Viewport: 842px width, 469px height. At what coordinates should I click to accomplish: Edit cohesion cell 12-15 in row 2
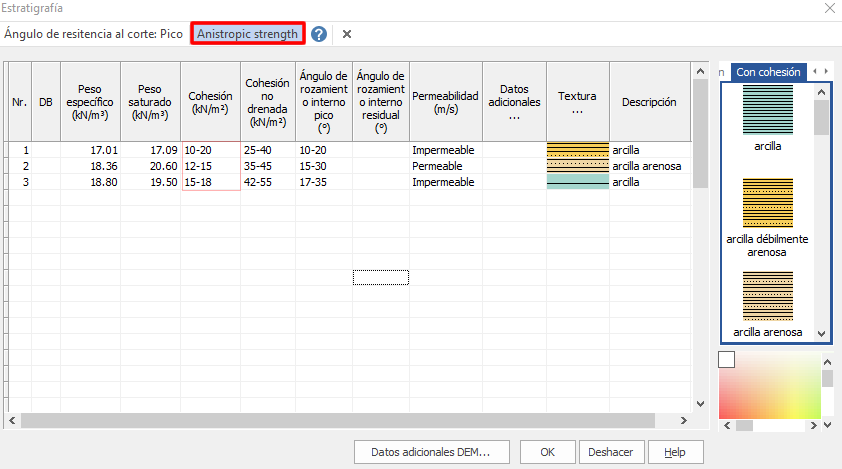pos(210,166)
